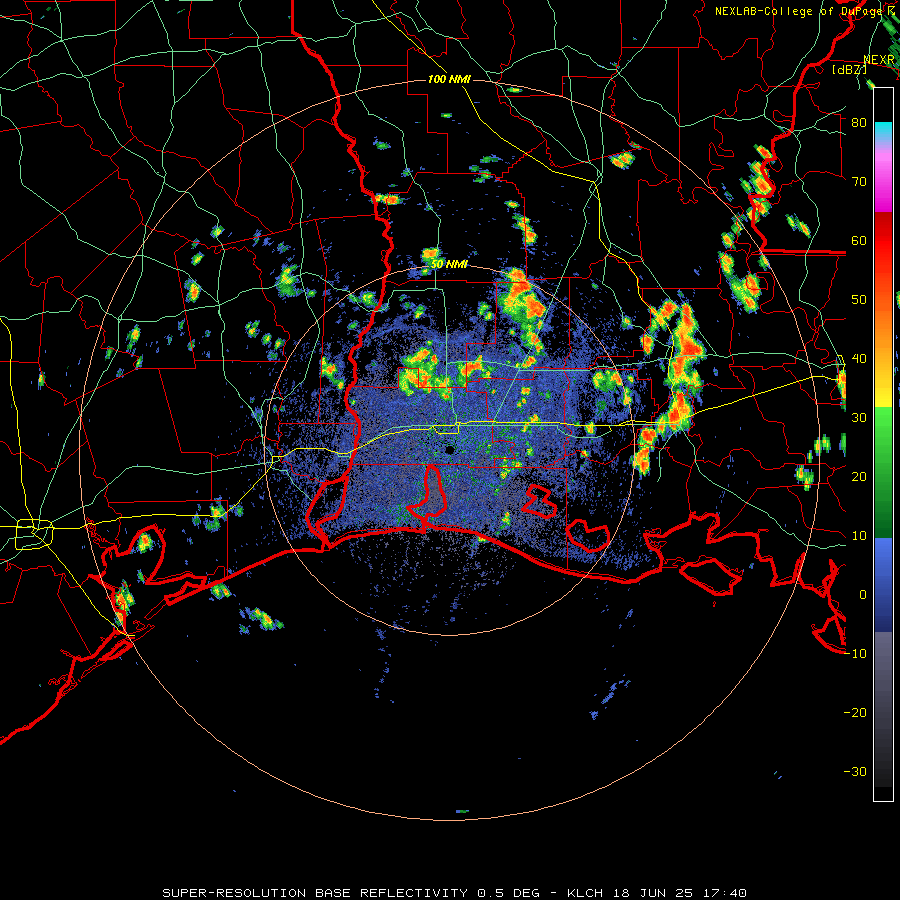The height and width of the screenshot is (900, 900).
Task: Click the black radar site dot at map center
Action: click(x=449, y=450)
